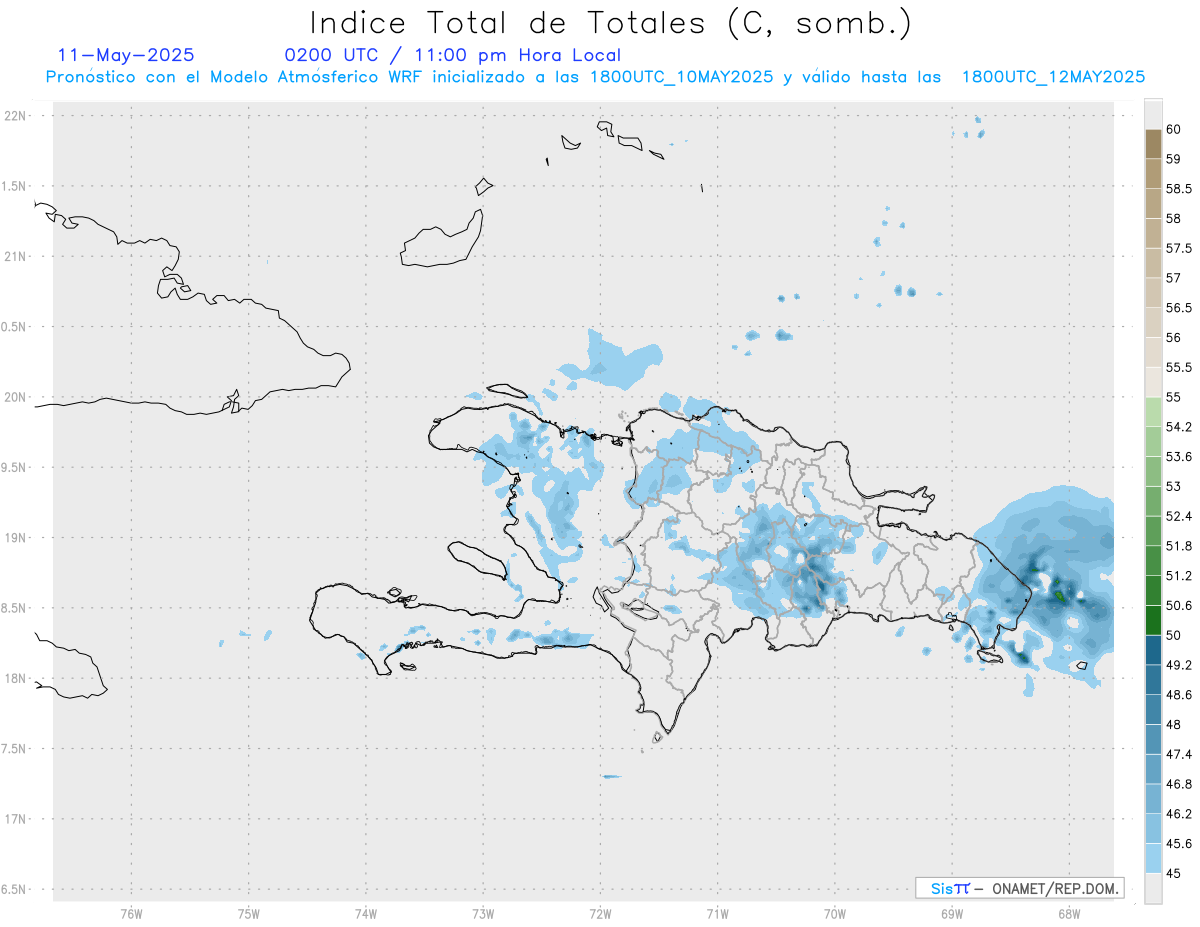
Task: Click the light blue swatch between 45 and 45.6
Action: [1153, 858]
